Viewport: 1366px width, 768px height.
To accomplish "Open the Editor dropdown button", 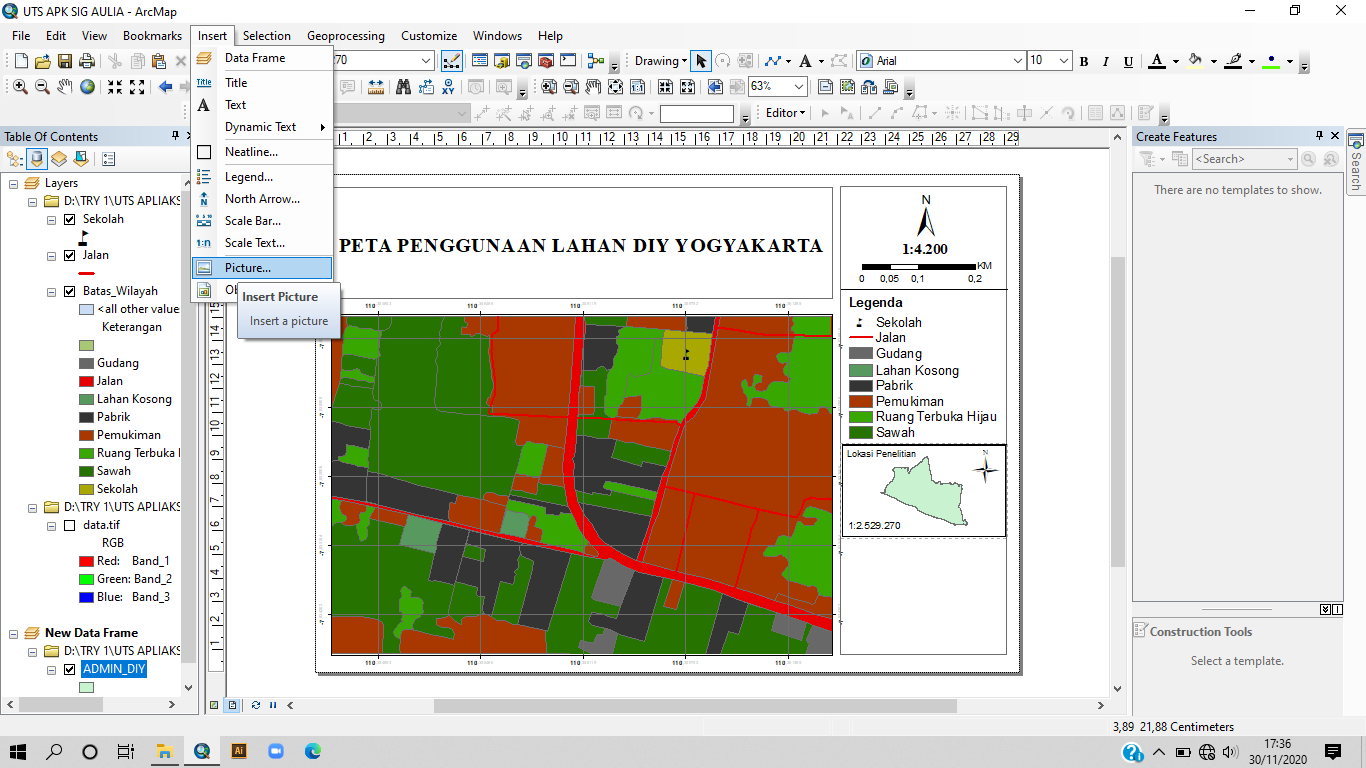I will click(x=785, y=113).
